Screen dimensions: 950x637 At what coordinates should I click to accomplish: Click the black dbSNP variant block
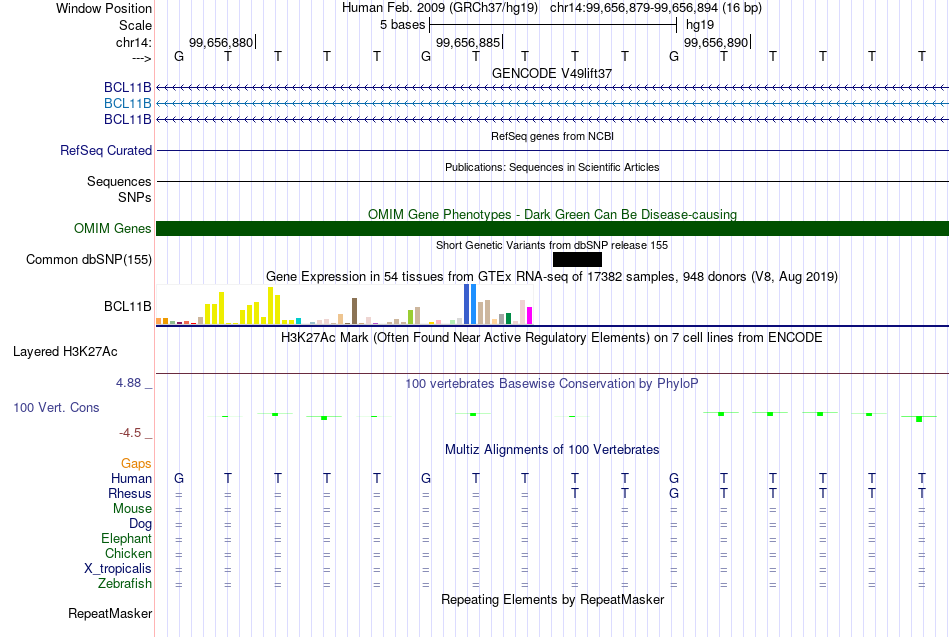(577, 259)
